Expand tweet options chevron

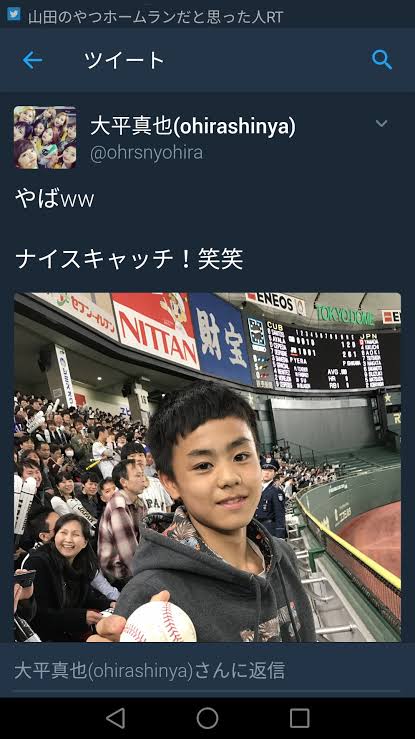[382, 123]
